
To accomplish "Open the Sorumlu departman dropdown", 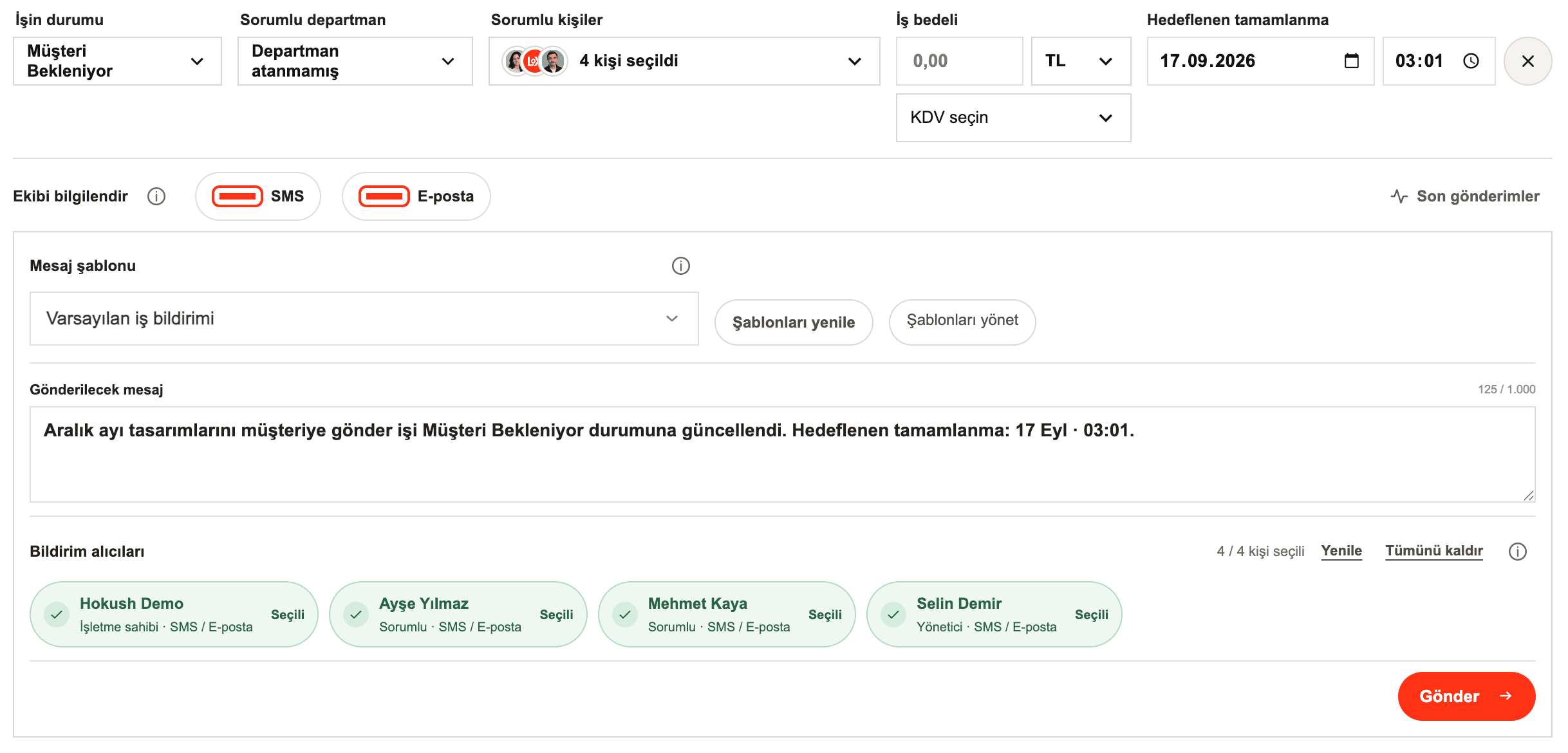I will (355, 61).
